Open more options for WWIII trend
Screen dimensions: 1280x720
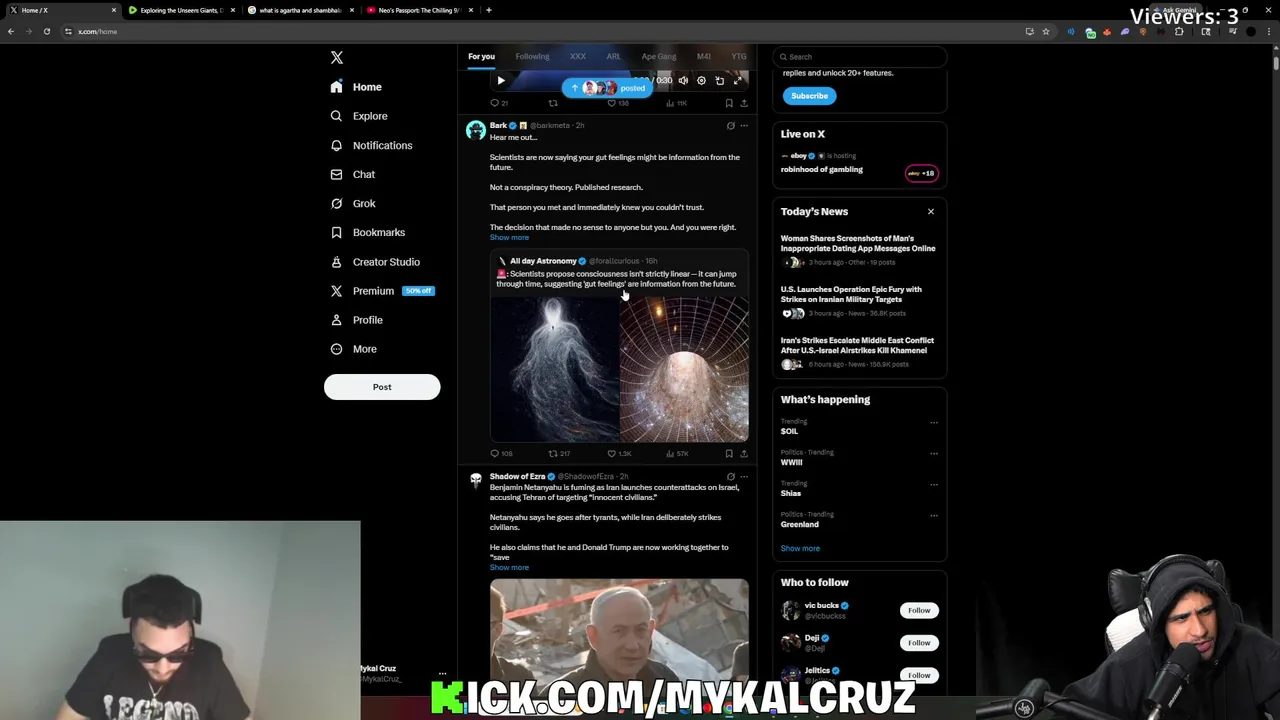pyautogui.click(x=934, y=453)
